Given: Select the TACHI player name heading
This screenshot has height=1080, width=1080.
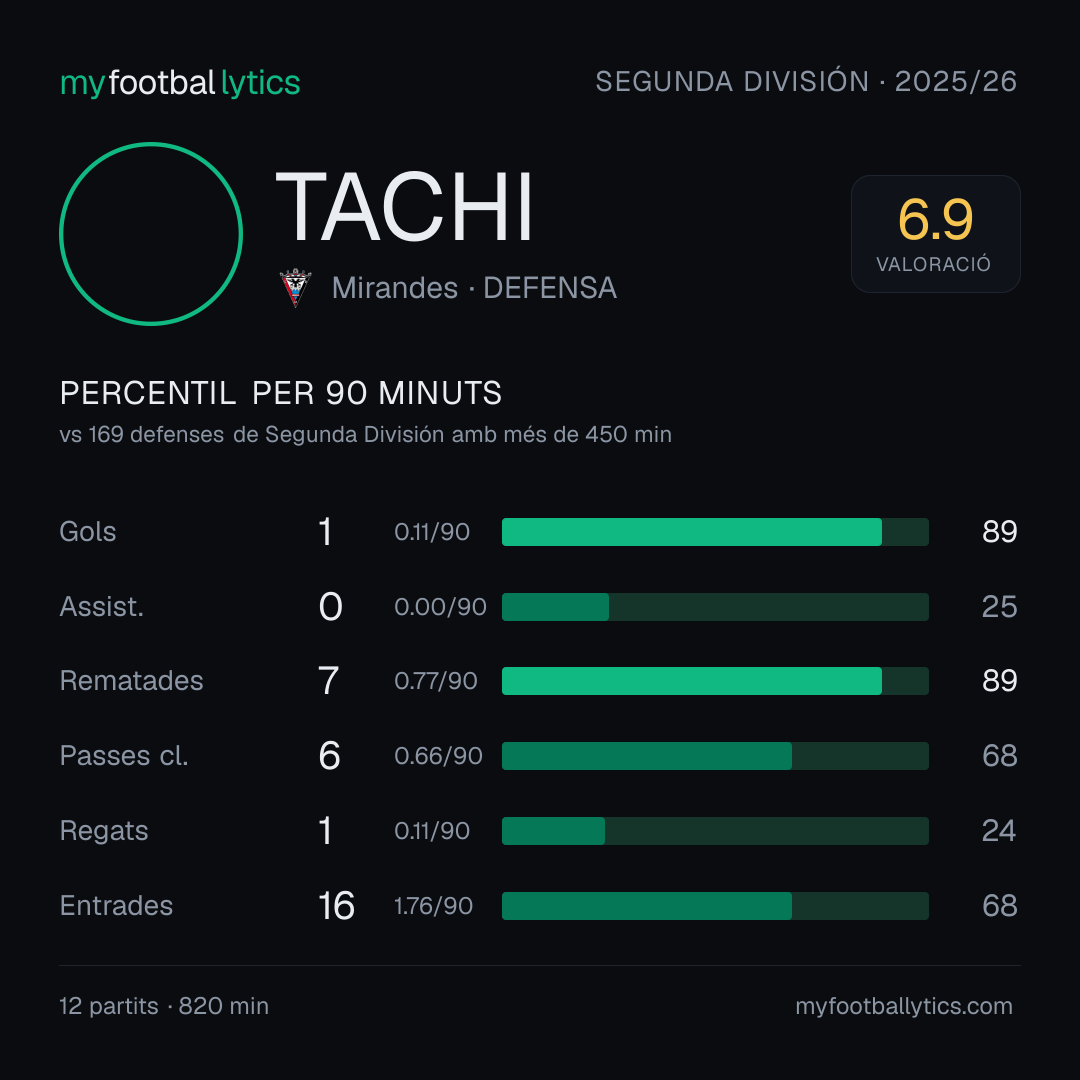Looking at the screenshot, I should pyautogui.click(x=404, y=208).
